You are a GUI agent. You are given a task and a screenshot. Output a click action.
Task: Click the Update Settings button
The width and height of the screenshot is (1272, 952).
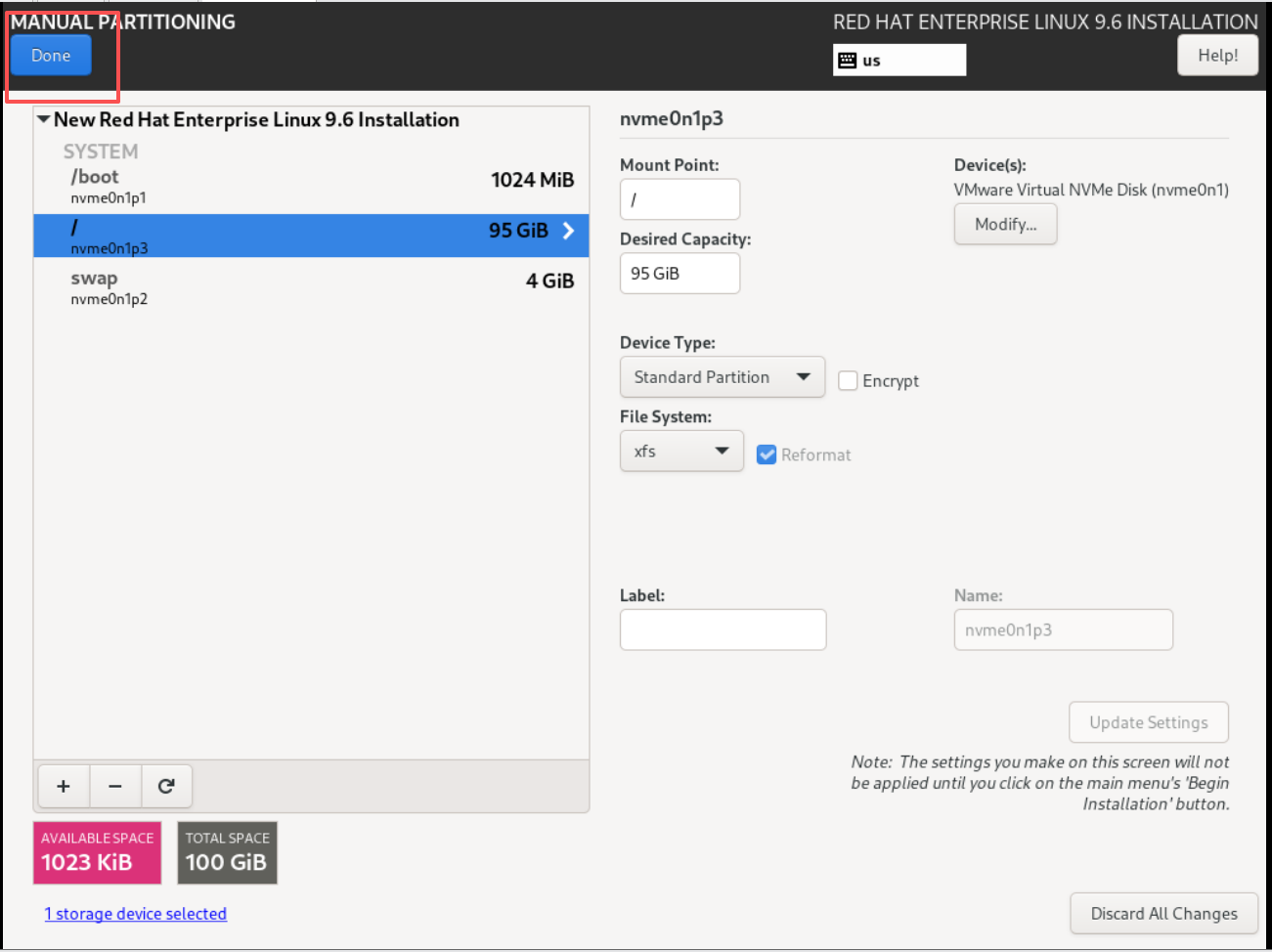pyautogui.click(x=1149, y=722)
